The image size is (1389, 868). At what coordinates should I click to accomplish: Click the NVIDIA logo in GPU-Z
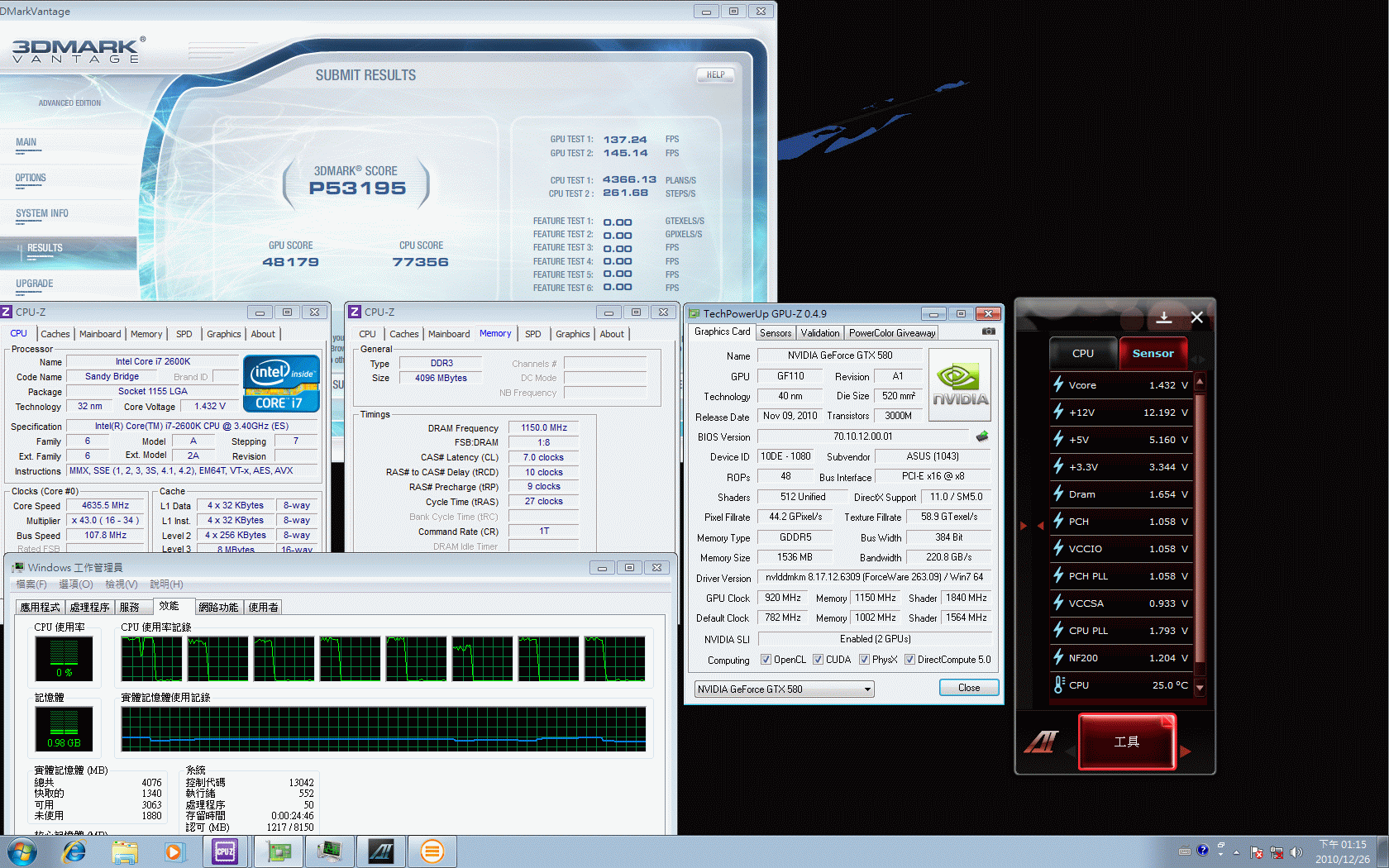960,384
